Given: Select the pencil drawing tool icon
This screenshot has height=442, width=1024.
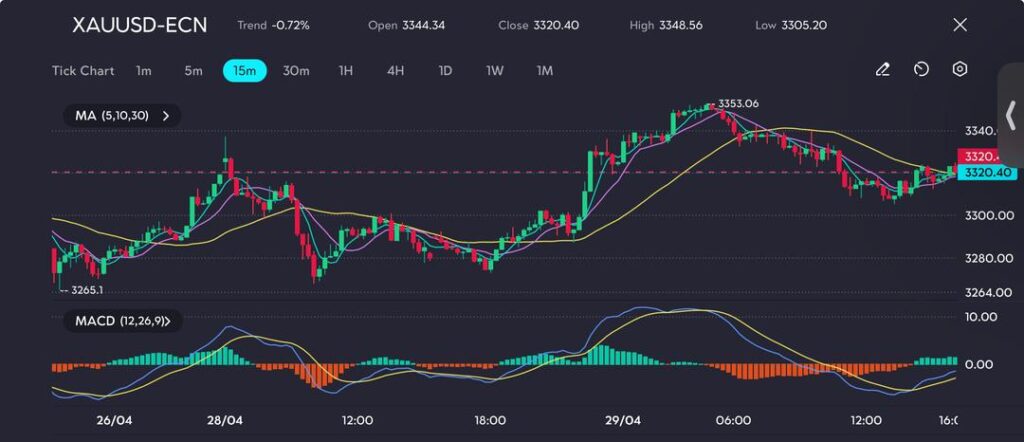Looking at the screenshot, I should click(x=882, y=70).
